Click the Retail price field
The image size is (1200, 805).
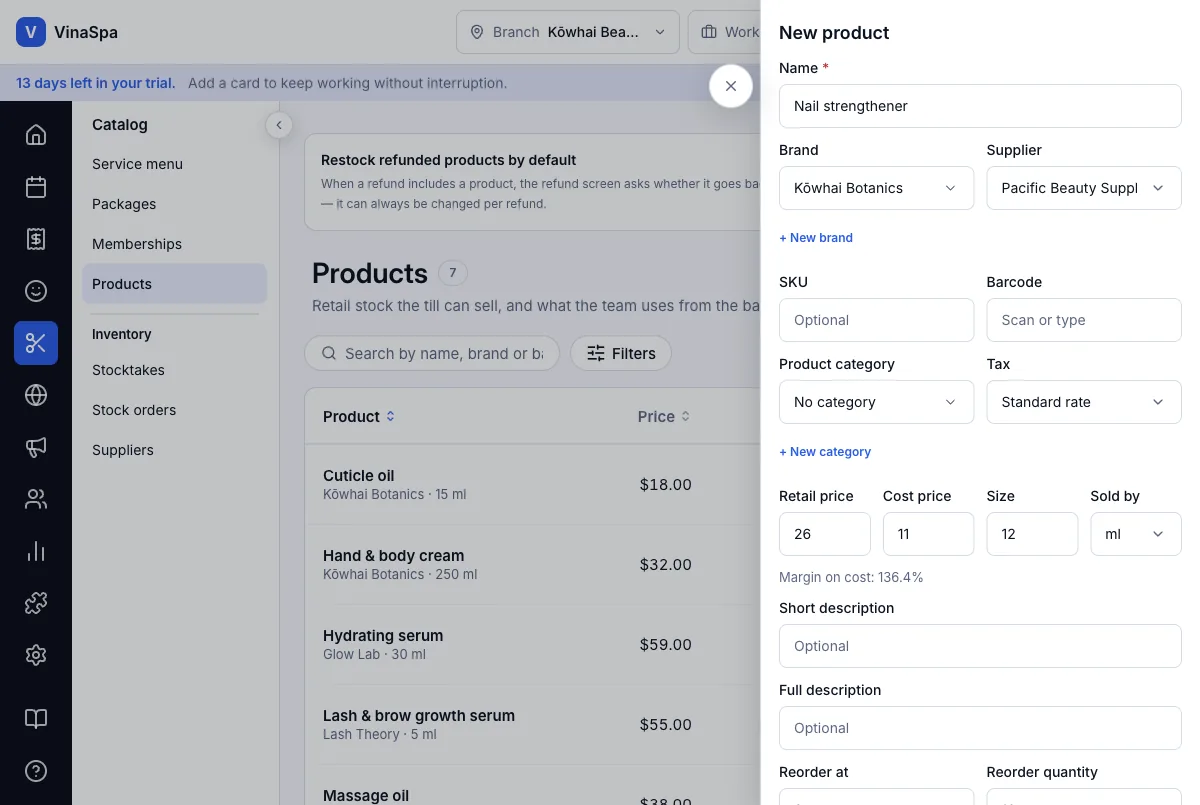824,534
